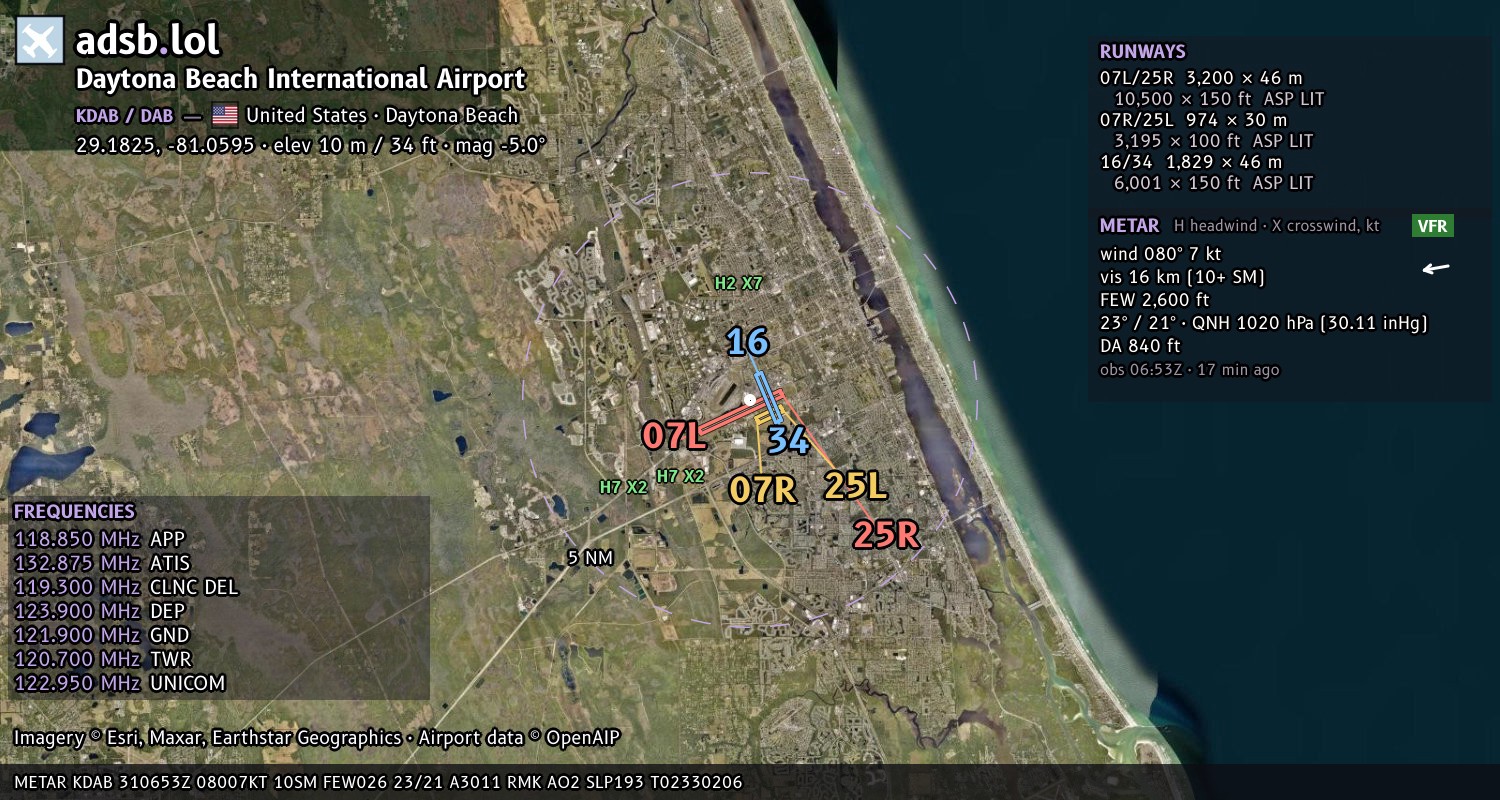Select runway 25L label on map
Image resolution: width=1500 pixels, height=800 pixels.
pos(856,485)
